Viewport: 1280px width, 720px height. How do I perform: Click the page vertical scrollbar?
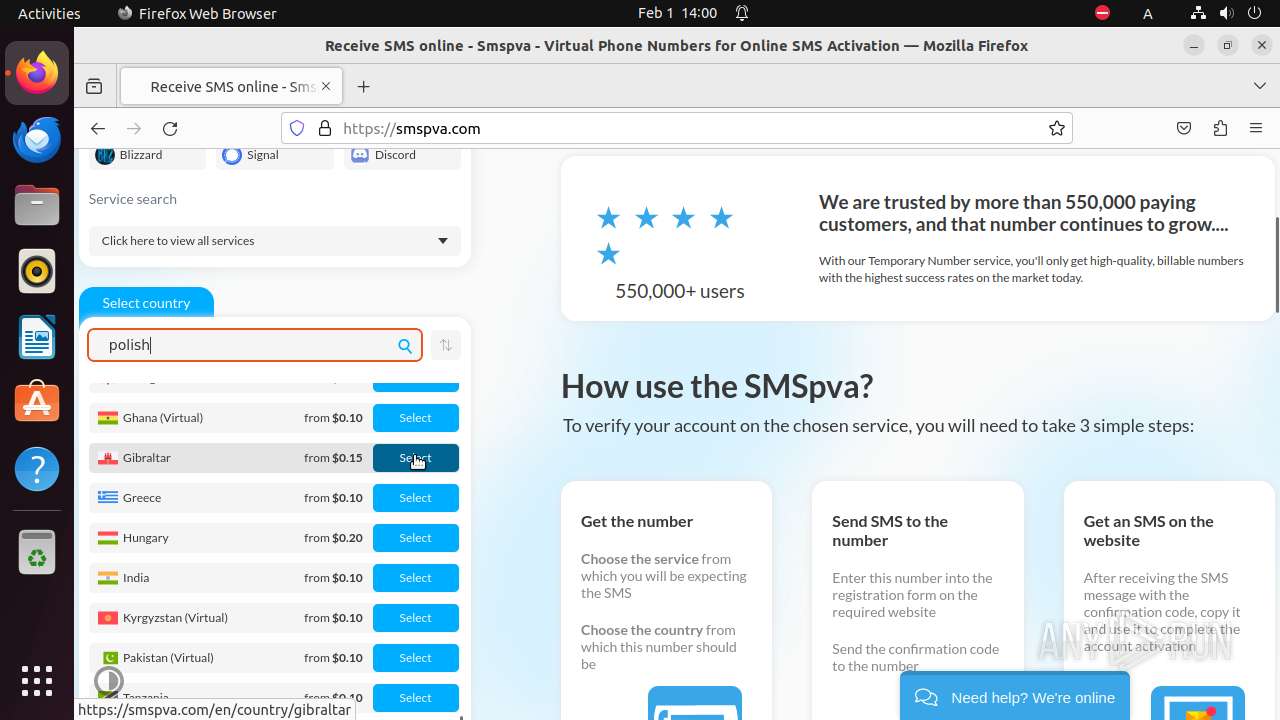1276,265
